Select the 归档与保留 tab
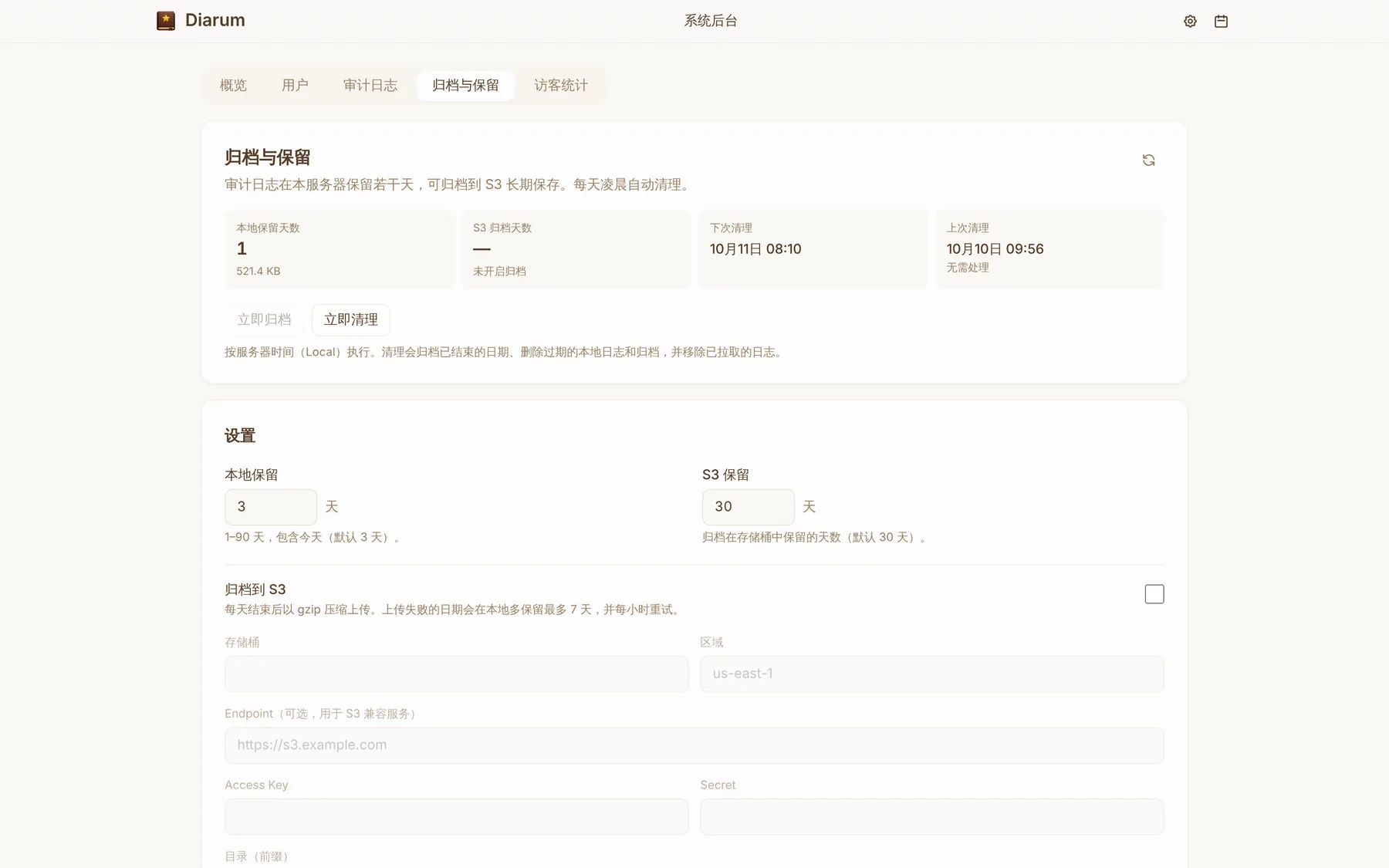Image resolution: width=1389 pixels, height=868 pixels. click(x=465, y=86)
